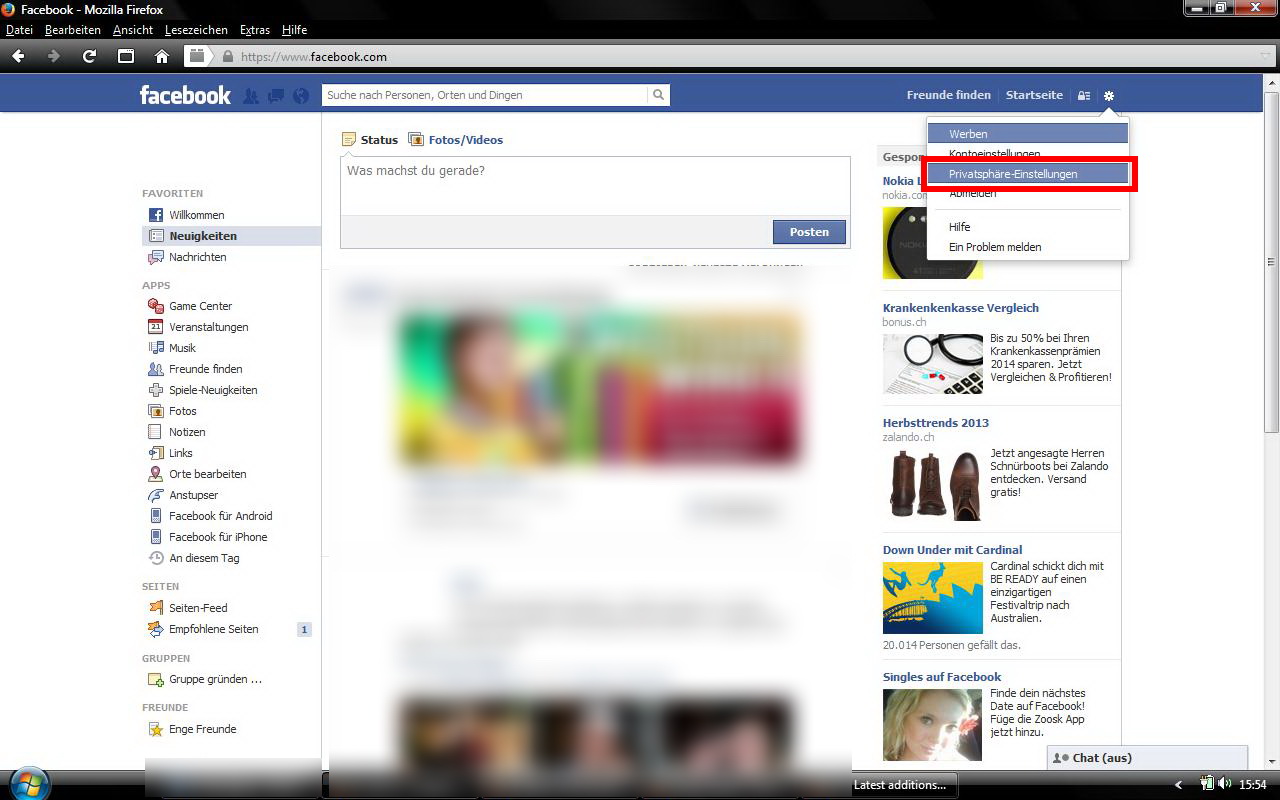This screenshot has height=800, width=1280.
Task: Switch to the Status tab
Action: pyautogui.click(x=369, y=140)
